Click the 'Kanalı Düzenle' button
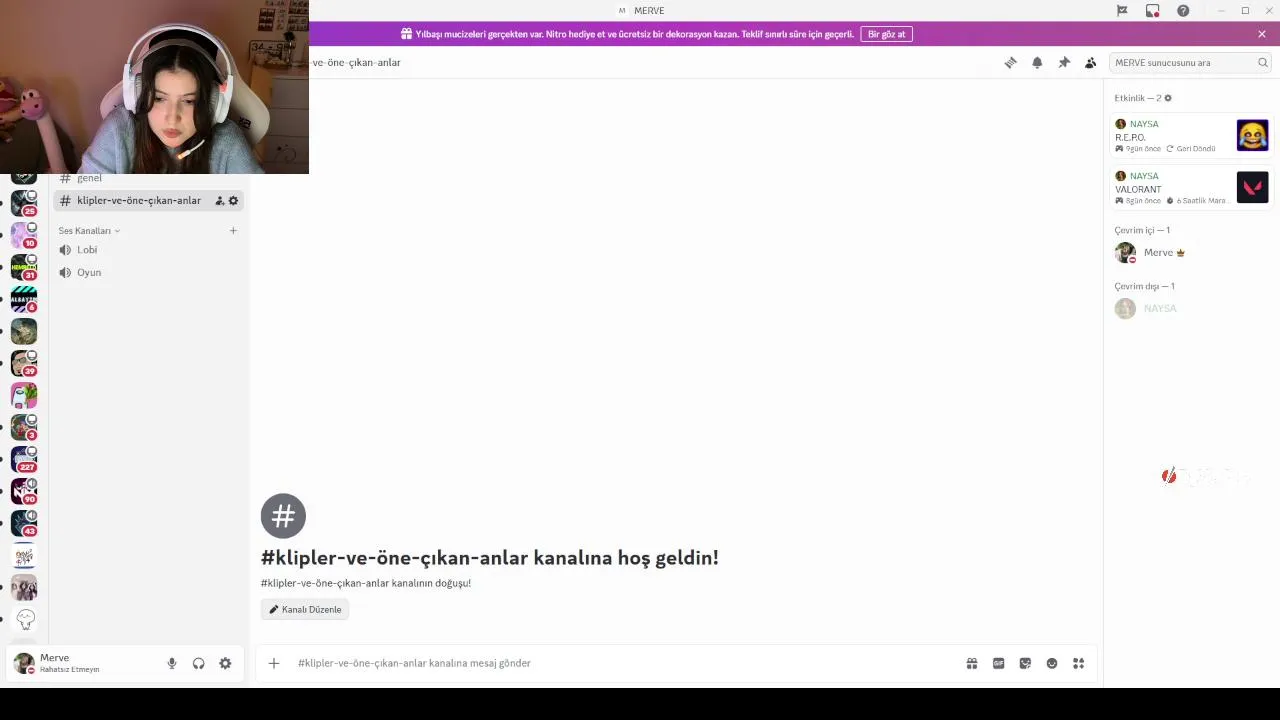This screenshot has width=1280, height=720. pos(304,609)
